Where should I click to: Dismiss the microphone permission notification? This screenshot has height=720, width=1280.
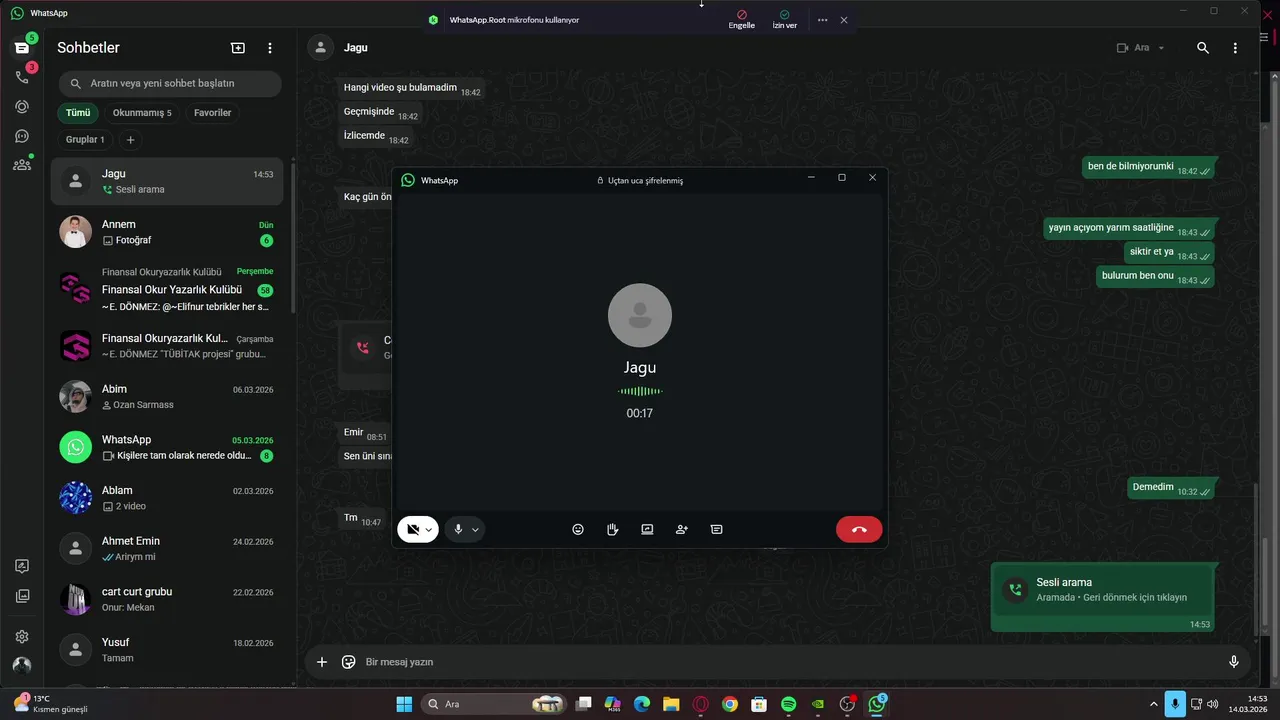pyautogui.click(x=844, y=20)
